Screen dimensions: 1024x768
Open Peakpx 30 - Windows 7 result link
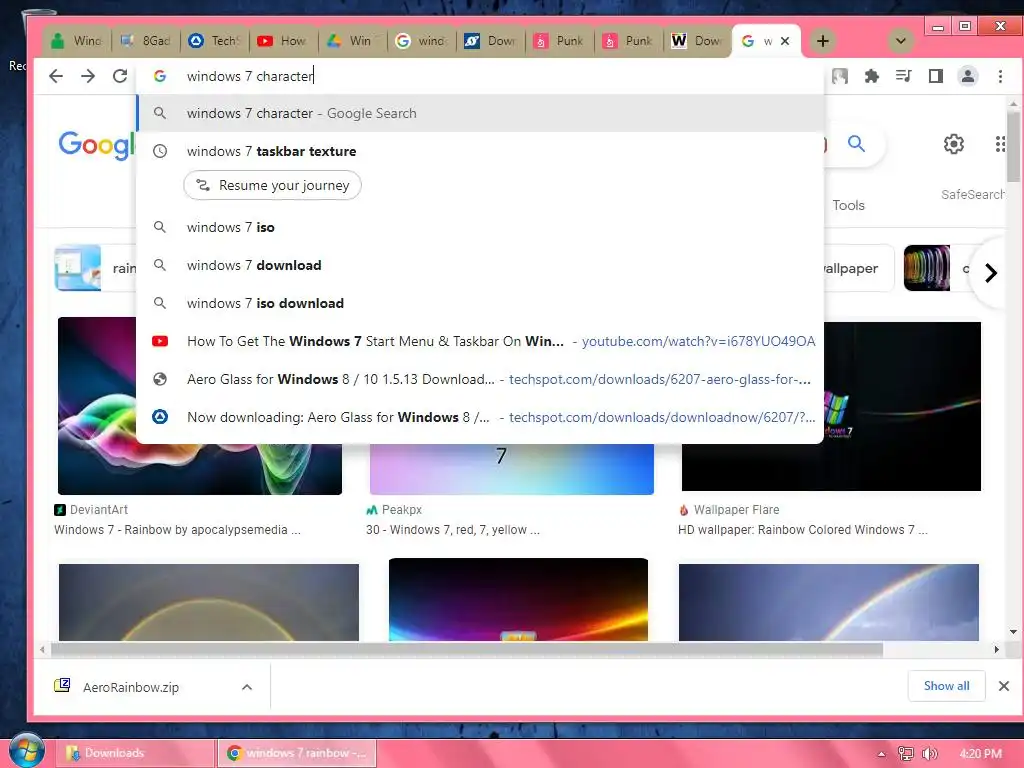tap(453, 530)
